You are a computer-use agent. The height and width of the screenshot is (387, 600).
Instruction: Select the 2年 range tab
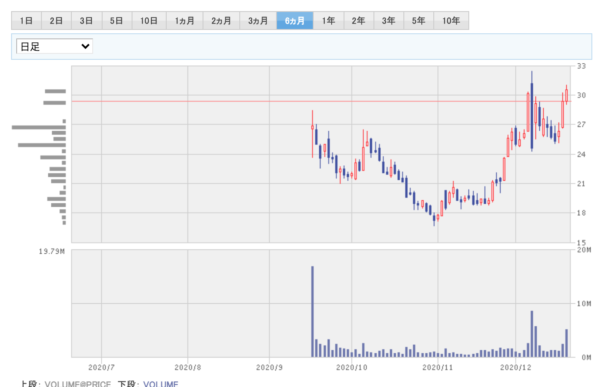click(359, 21)
